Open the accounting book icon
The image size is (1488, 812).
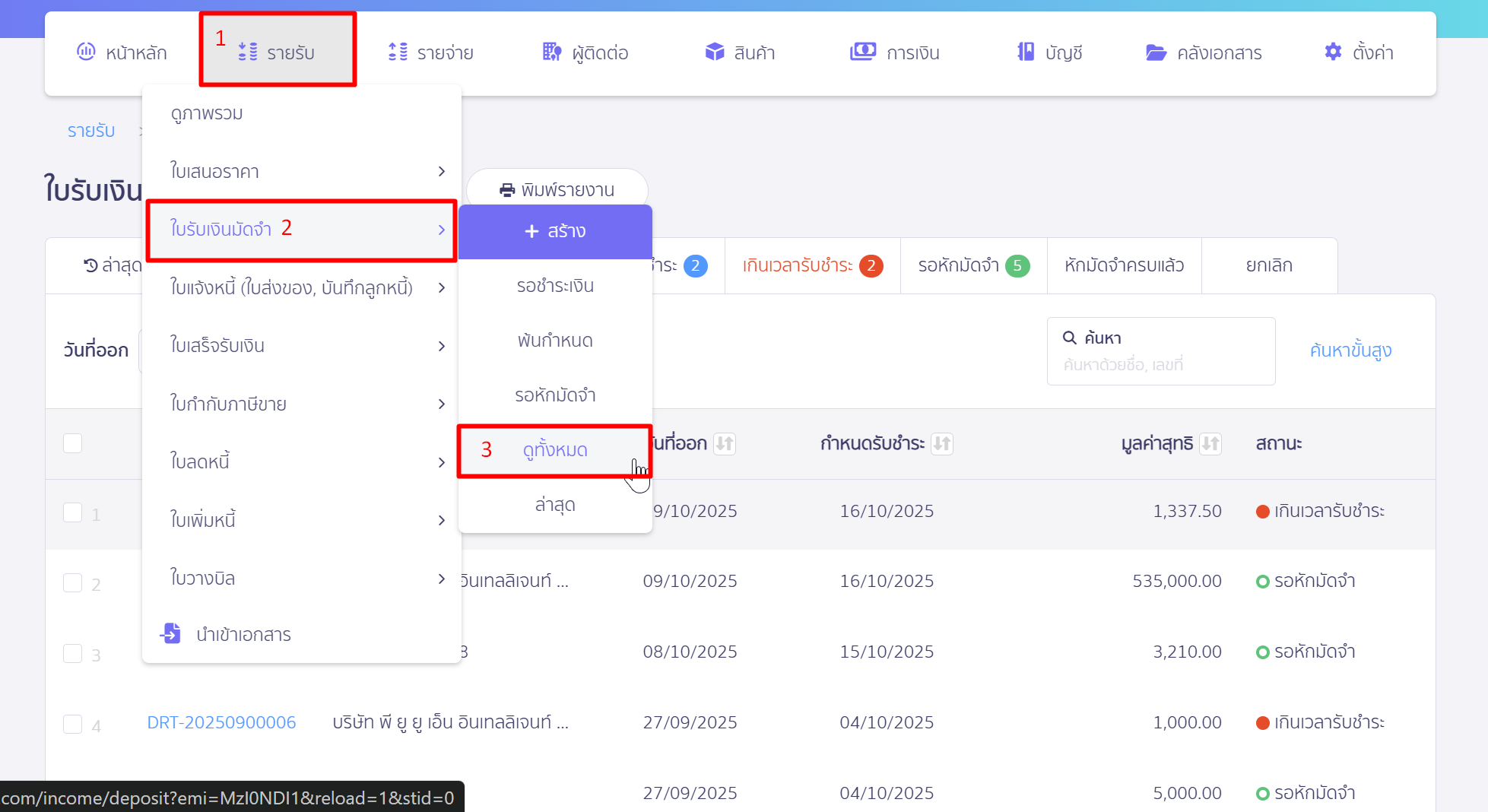click(1026, 52)
